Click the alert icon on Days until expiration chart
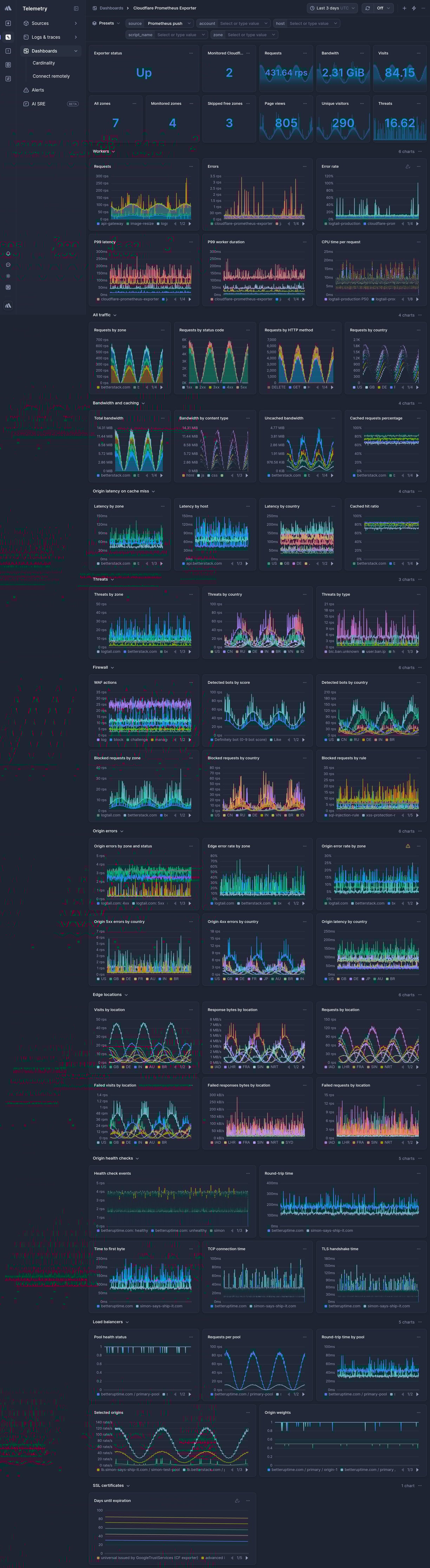 [x=237, y=1501]
